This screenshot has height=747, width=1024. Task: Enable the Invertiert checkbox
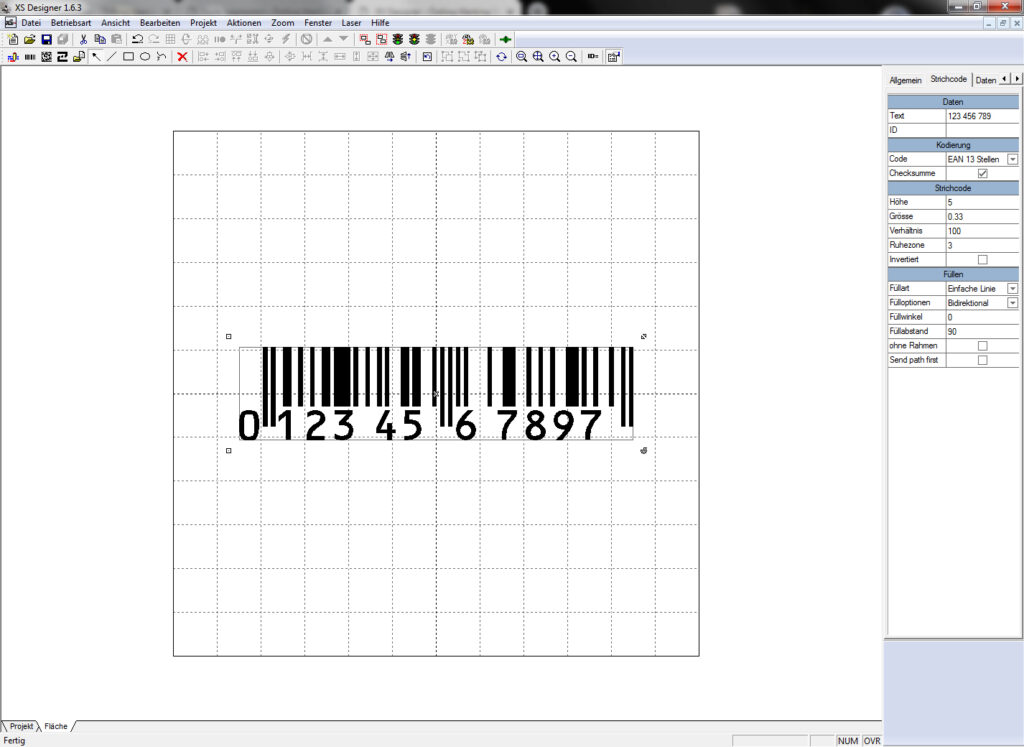[982, 259]
